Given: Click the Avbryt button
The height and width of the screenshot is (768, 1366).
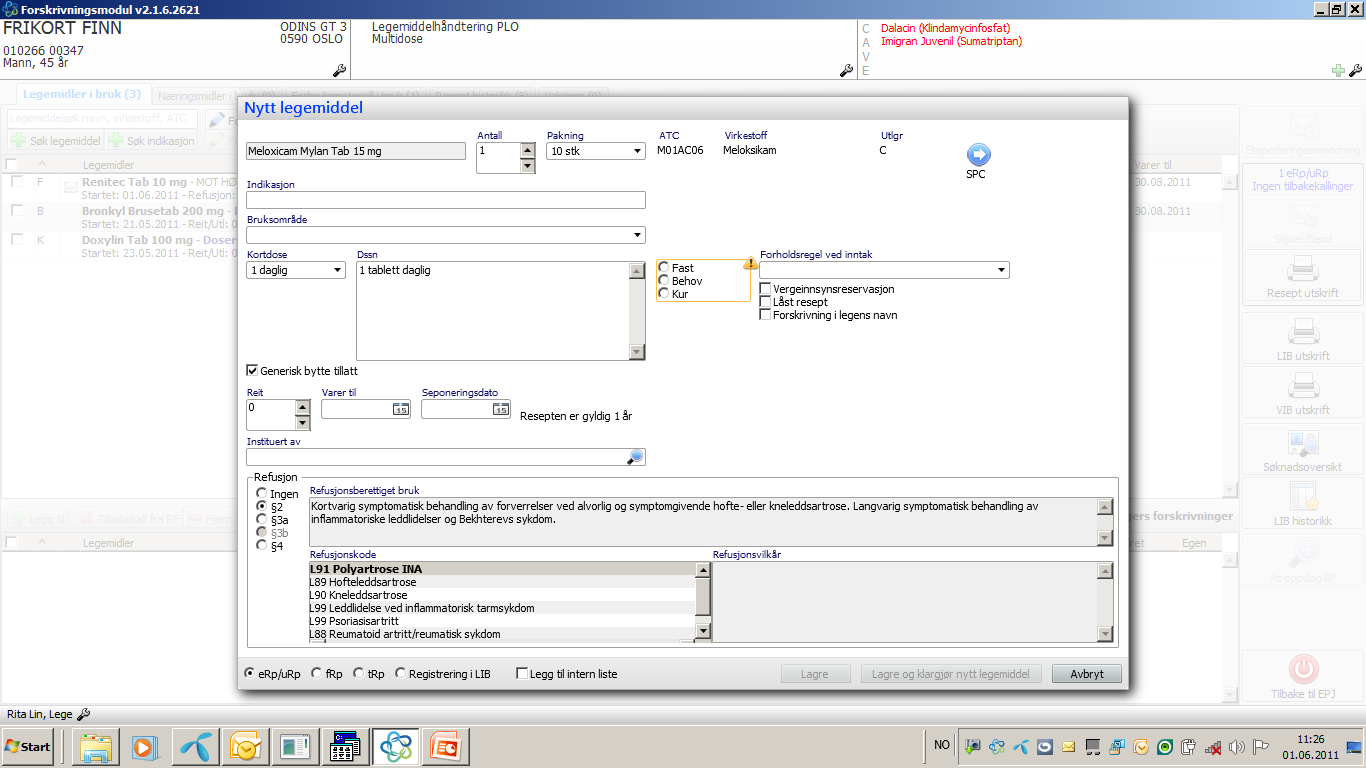Looking at the screenshot, I should click(x=1087, y=674).
